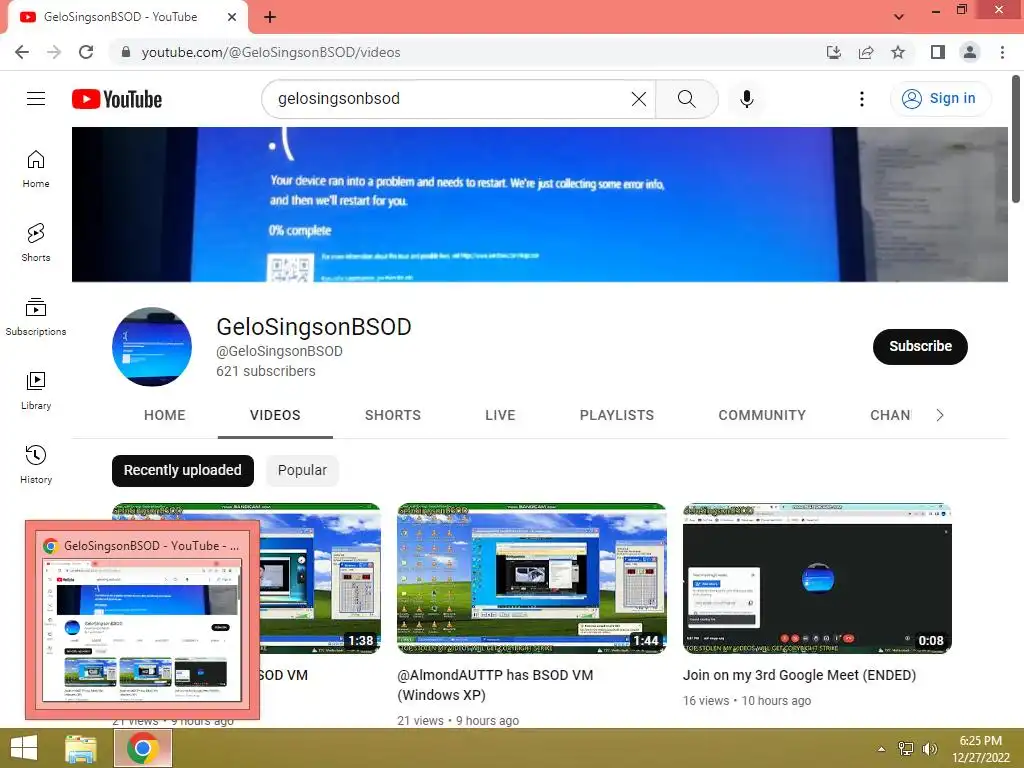This screenshot has height=768, width=1024.
Task: Open the COMMUNITY channel tab
Action: (762, 415)
